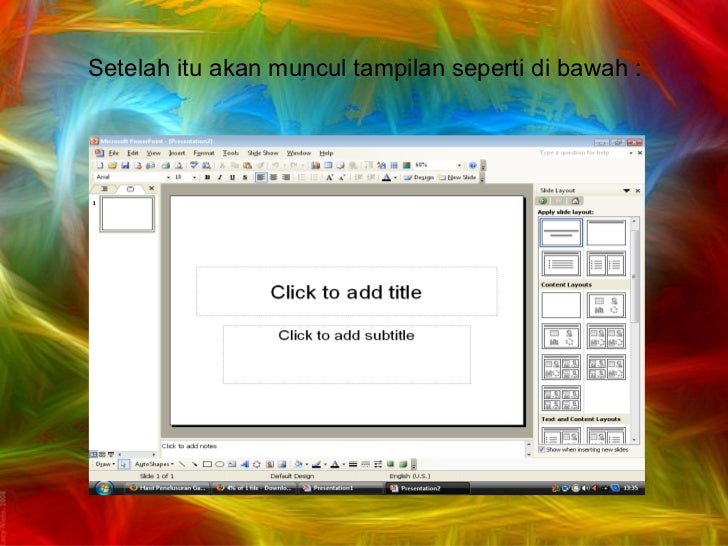Open the font size dropdown
728x546 pixels.
tap(194, 177)
